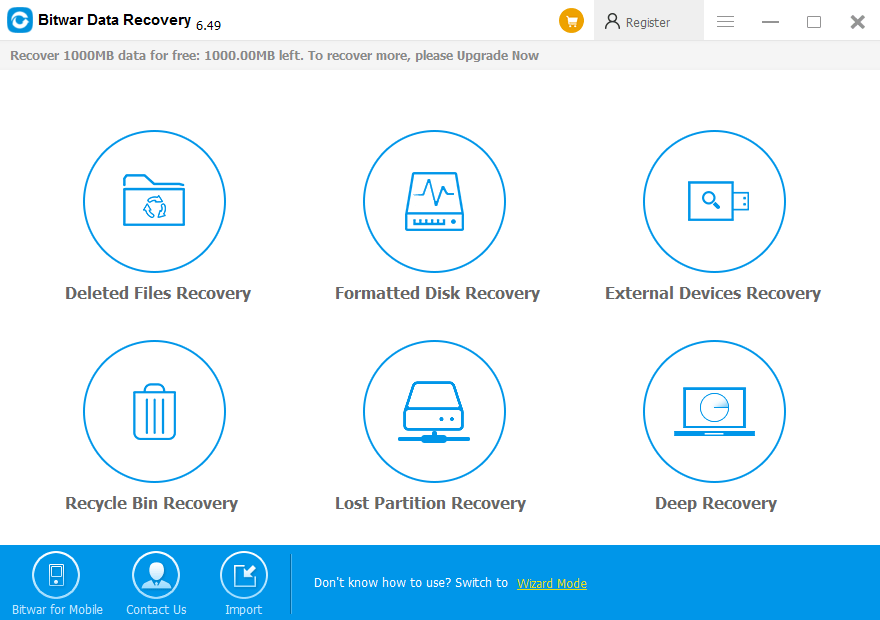Click the Lost Partition Recovery label
Image resolution: width=880 pixels, height=620 pixels.
[430, 503]
